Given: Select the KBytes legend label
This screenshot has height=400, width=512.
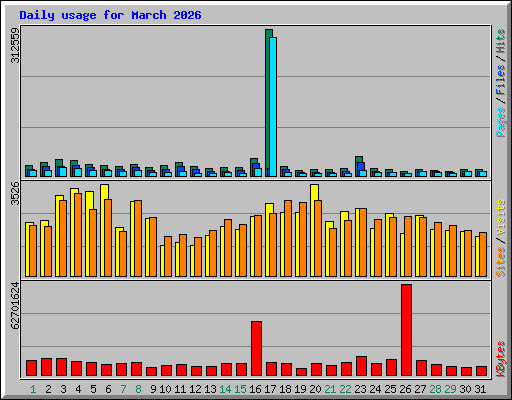Looking at the screenshot, I should click(501, 359).
